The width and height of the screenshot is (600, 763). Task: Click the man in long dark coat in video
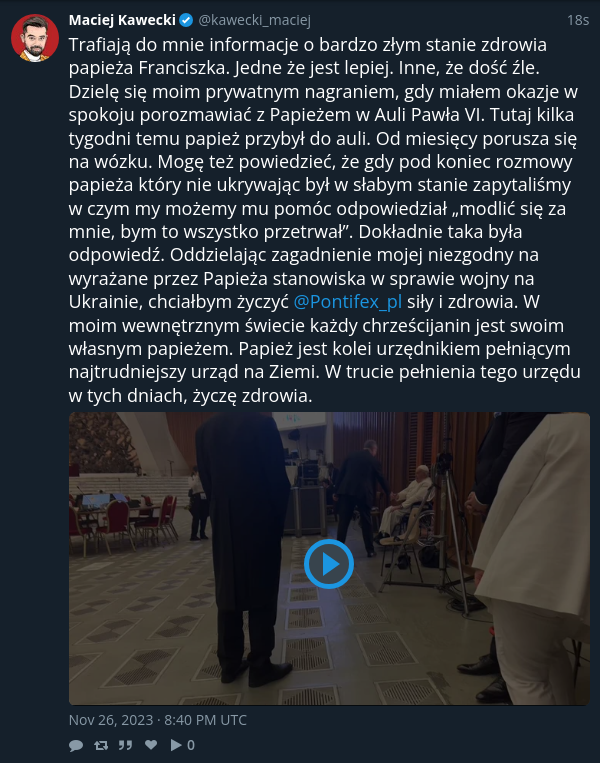pos(245,547)
